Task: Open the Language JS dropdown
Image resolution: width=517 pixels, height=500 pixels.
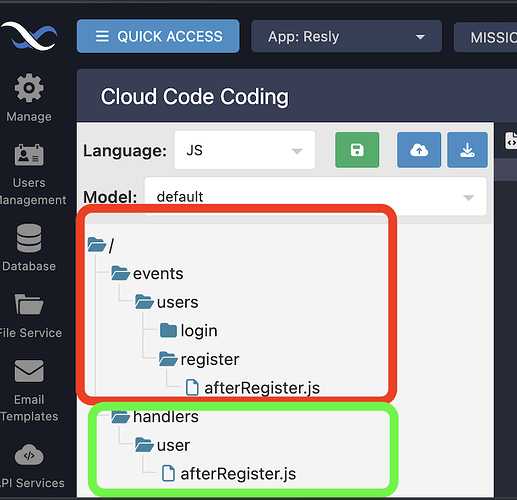Action: pos(244,150)
